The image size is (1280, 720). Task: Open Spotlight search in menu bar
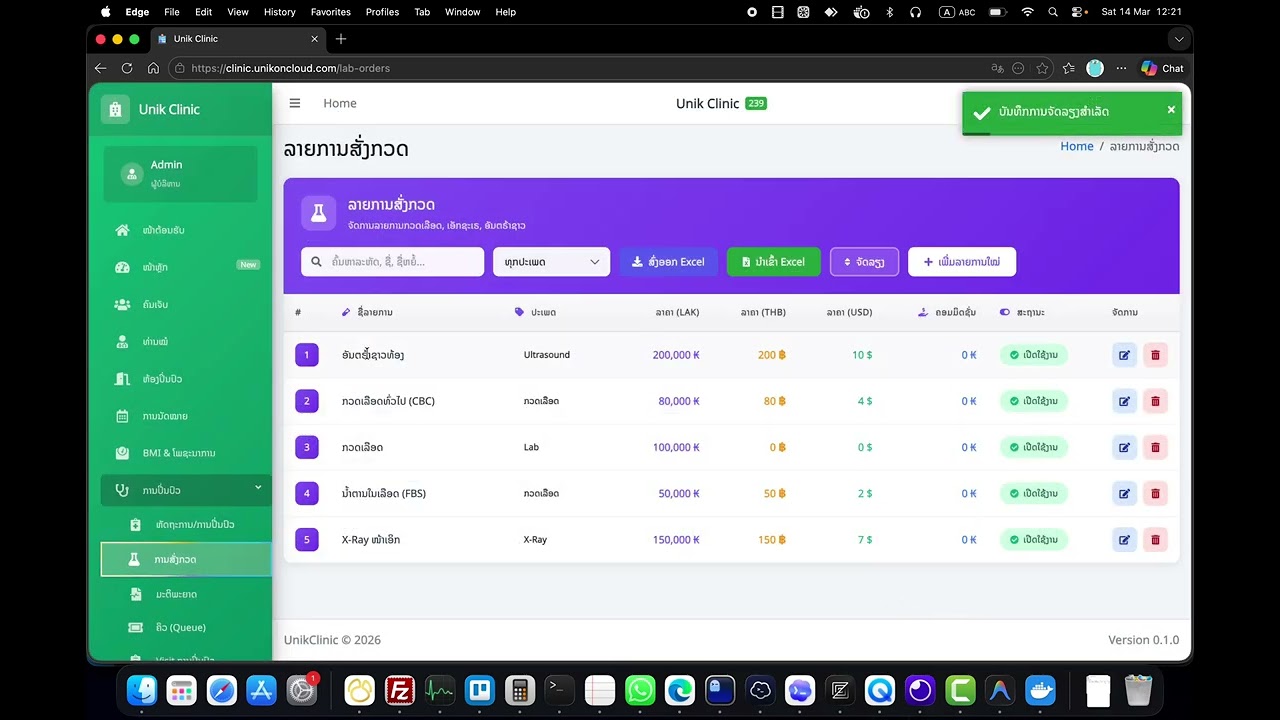click(1053, 12)
